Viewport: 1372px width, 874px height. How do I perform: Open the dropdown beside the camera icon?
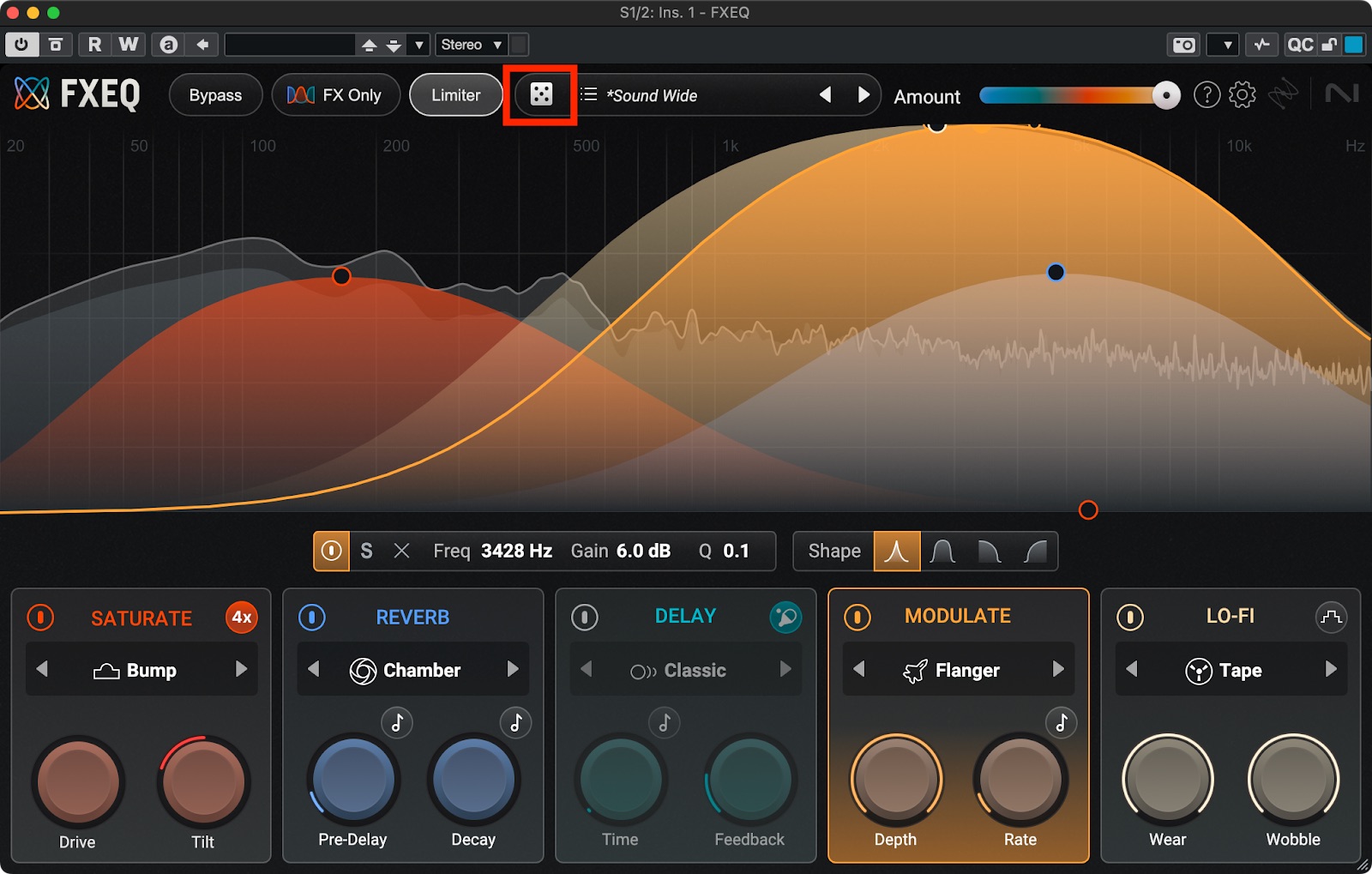coord(1222,45)
